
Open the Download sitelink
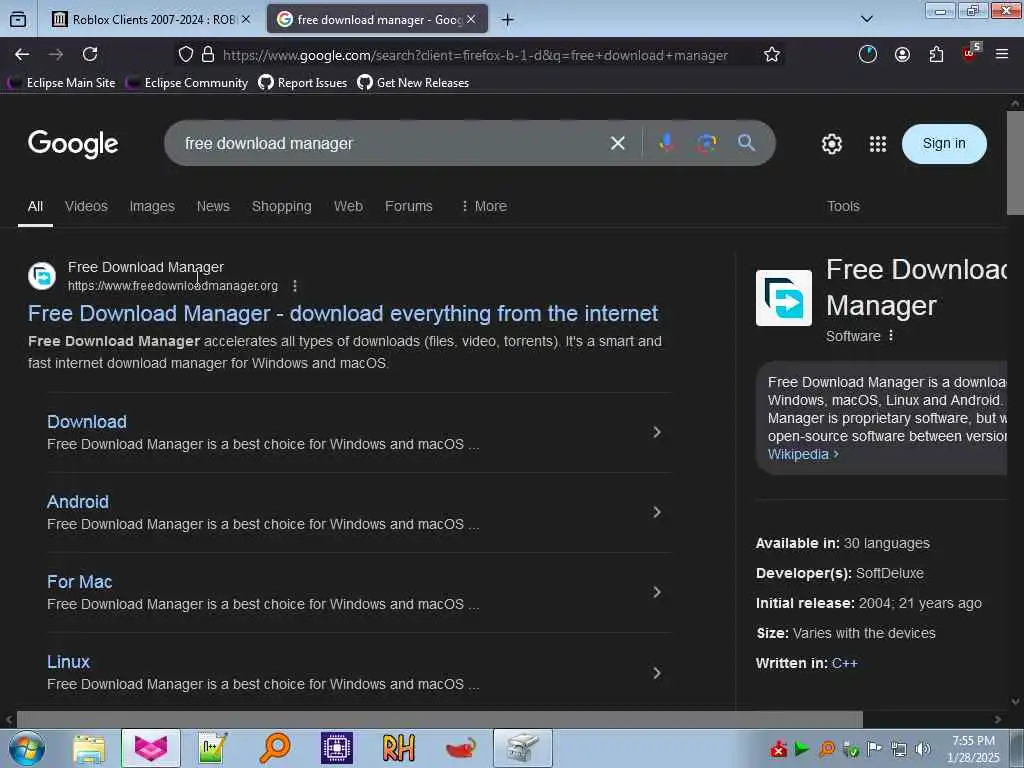pos(87,422)
